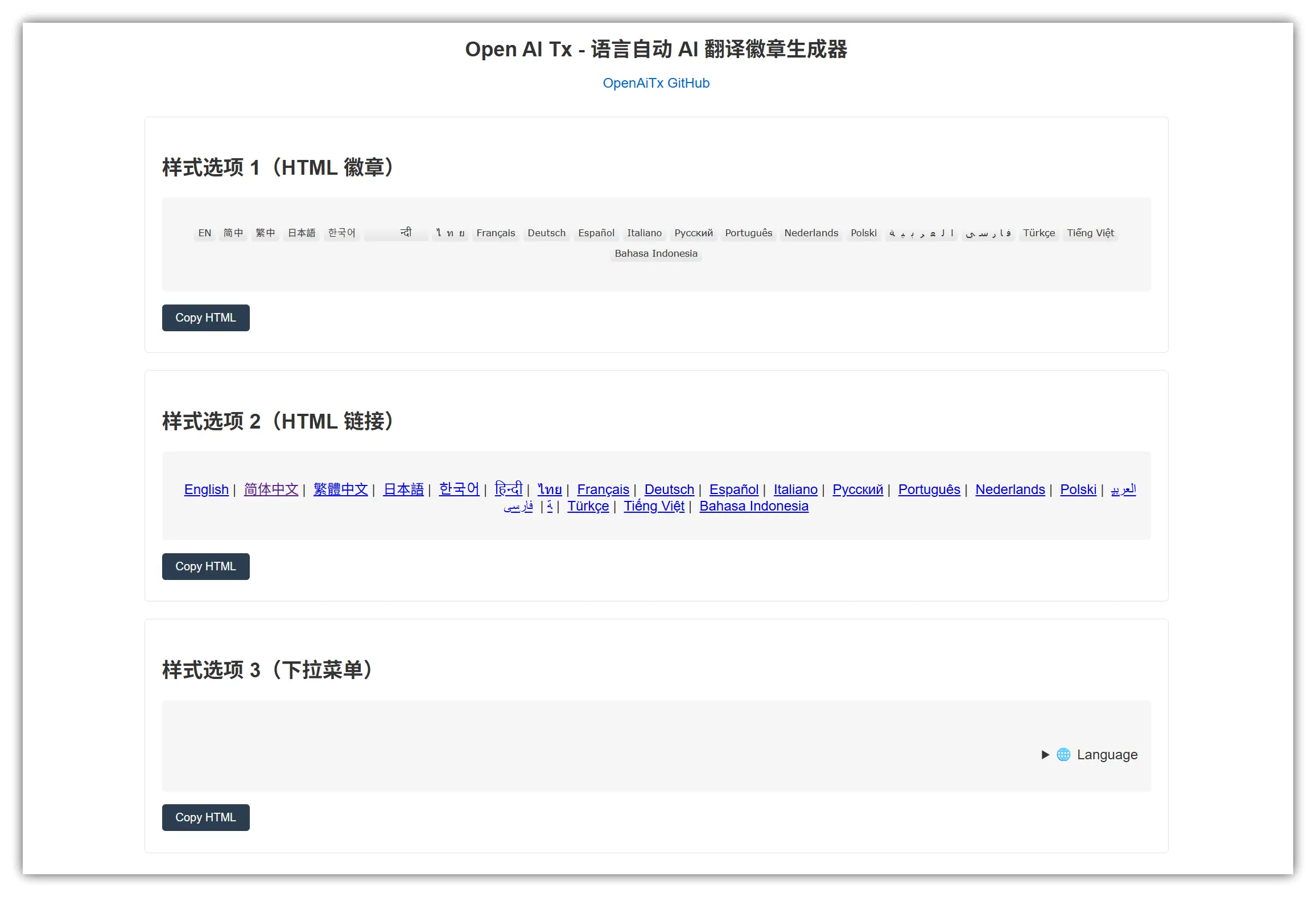Screen dimensions: 1316x897
Task: Open the हिन्दी hyperlink
Action: click(x=508, y=489)
